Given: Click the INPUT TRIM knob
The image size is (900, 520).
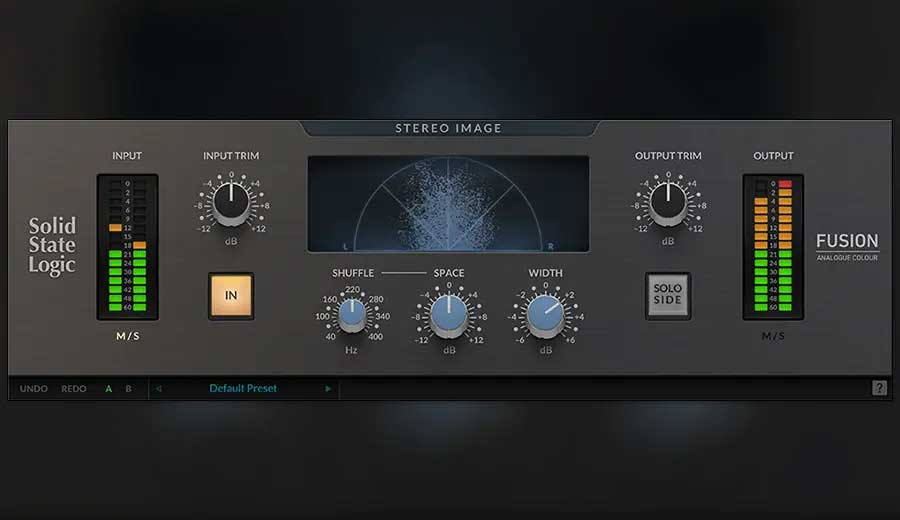Looking at the screenshot, I should [231, 203].
